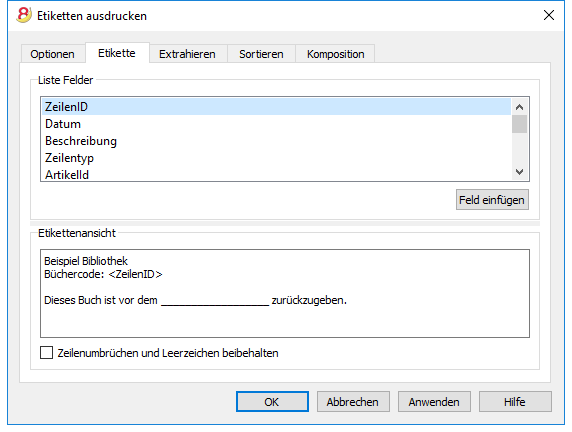Confirm with the OK button
This screenshot has width=572, height=432.
click(272, 402)
